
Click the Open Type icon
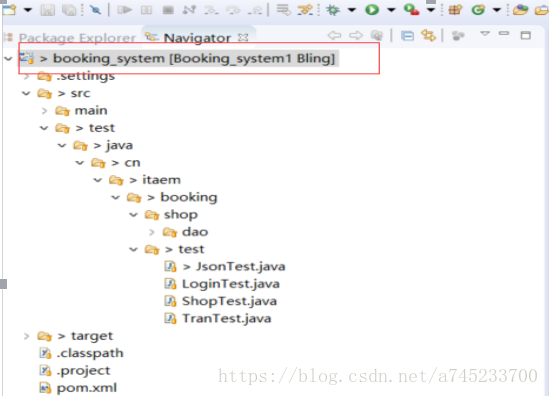click(520, 10)
